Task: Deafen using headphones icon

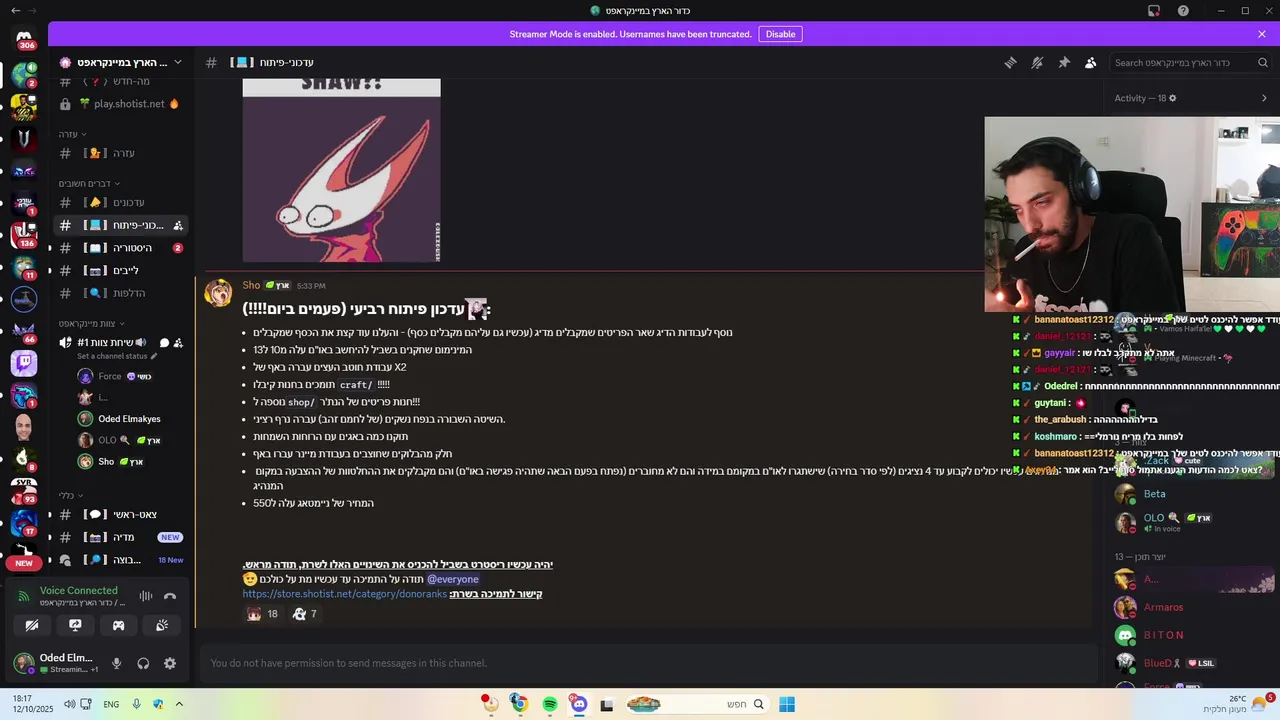Action: 143,663
